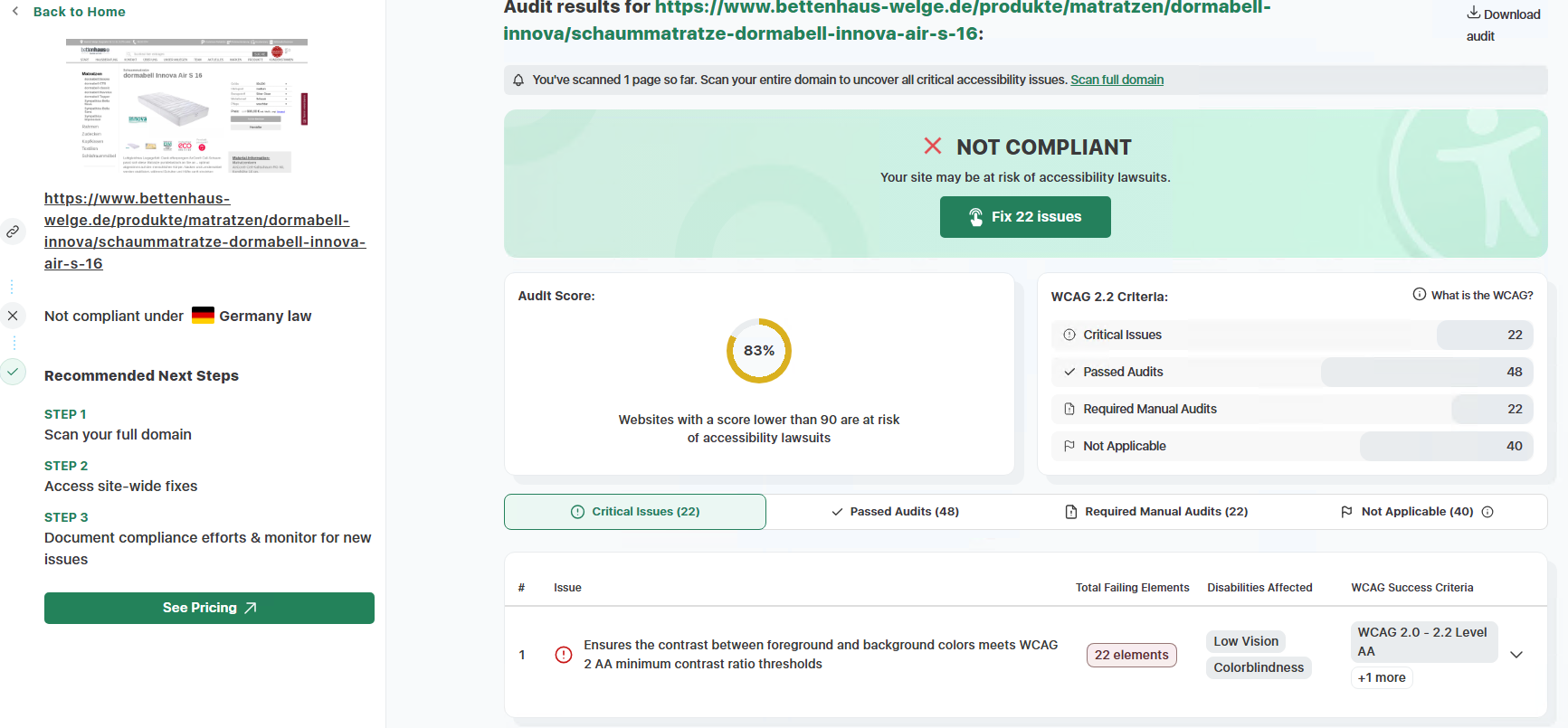Click the info icon beside Not Applicable tab

coord(1487,512)
